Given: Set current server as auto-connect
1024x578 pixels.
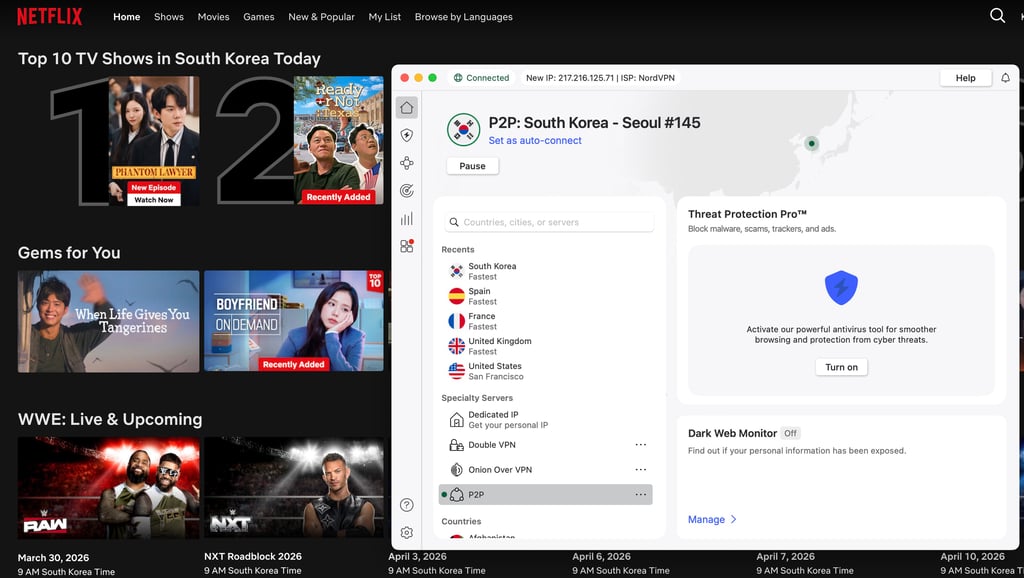Looking at the screenshot, I should pyautogui.click(x=535, y=140).
